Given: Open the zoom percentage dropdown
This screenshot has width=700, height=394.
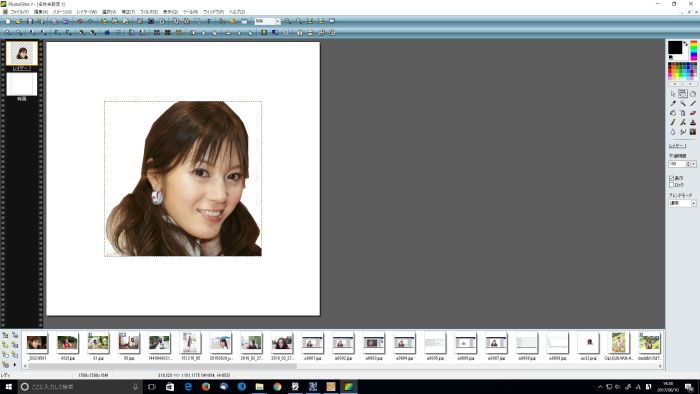Looking at the screenshot, I should click(277, 21).
